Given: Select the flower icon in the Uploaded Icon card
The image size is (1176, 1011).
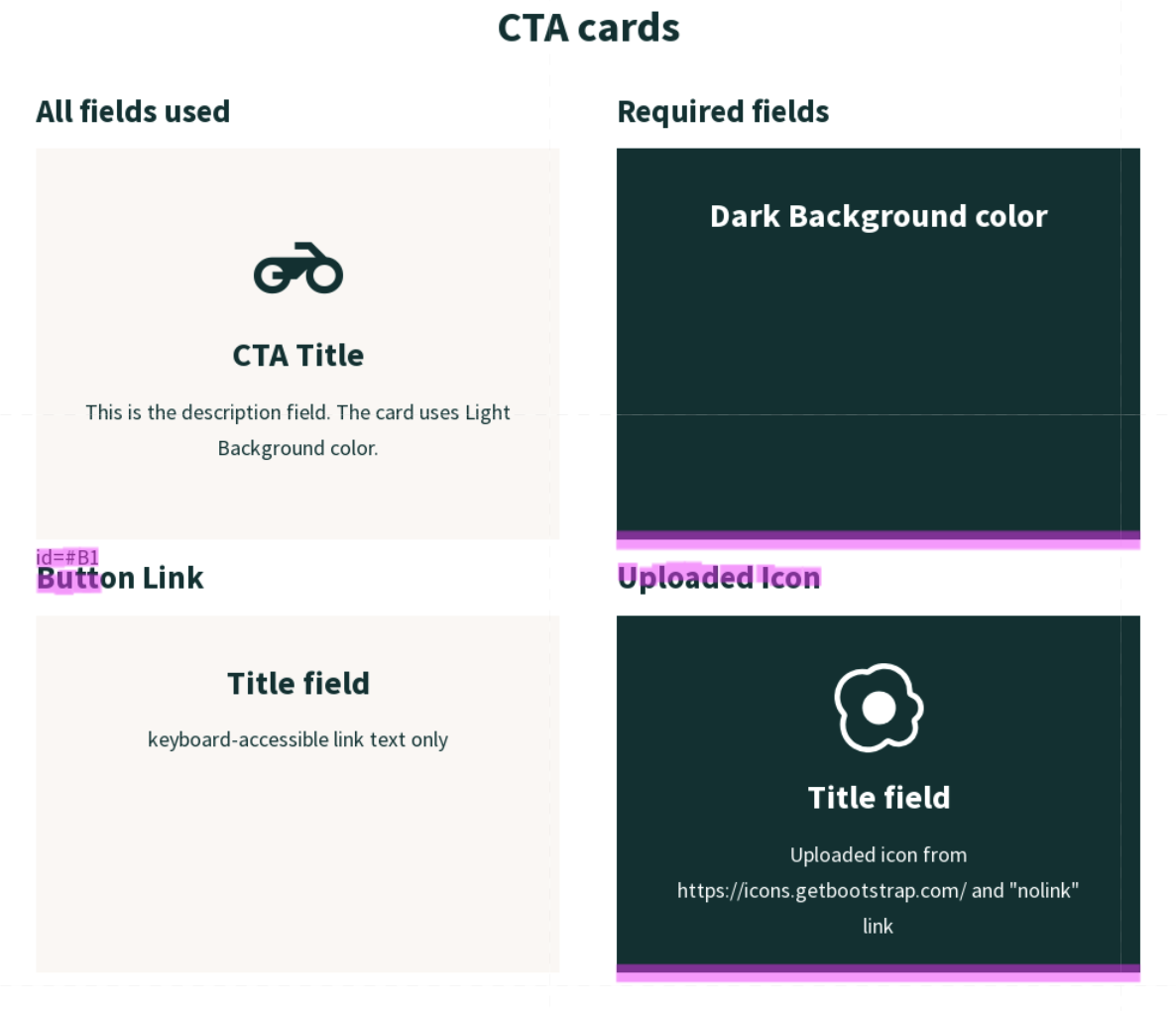Looking at the screenshot, I should 879,706.
